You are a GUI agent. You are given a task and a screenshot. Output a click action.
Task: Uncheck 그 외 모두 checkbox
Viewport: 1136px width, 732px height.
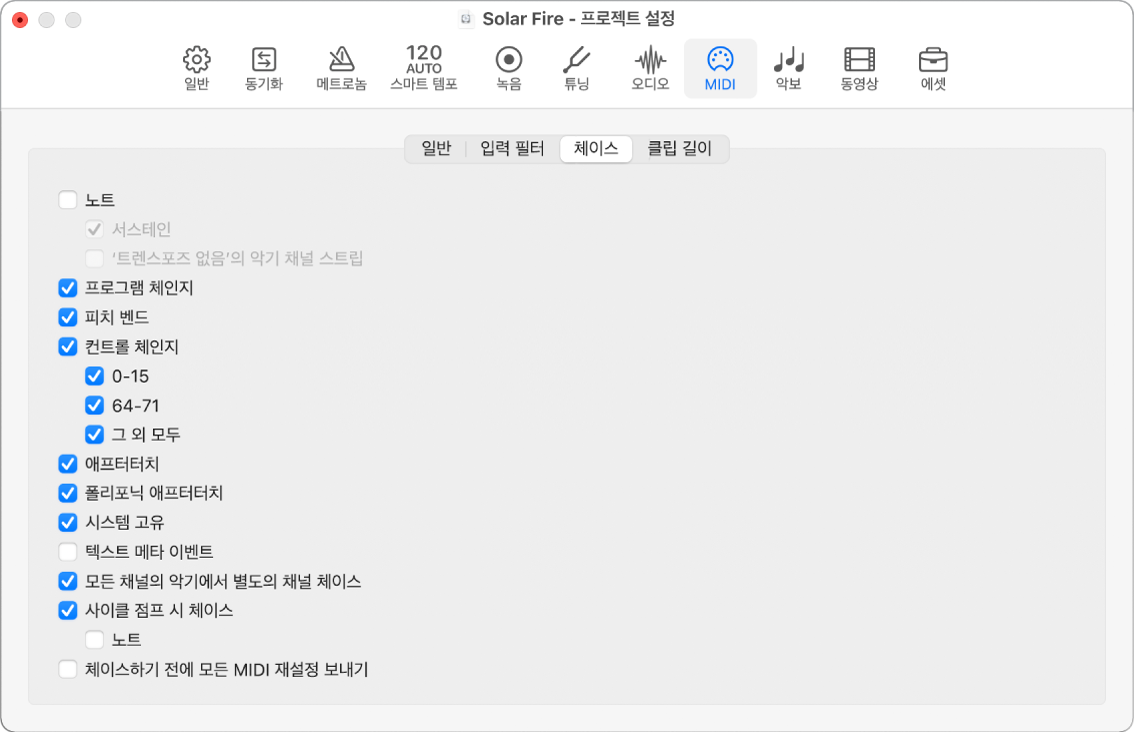(x=94, y=435)
